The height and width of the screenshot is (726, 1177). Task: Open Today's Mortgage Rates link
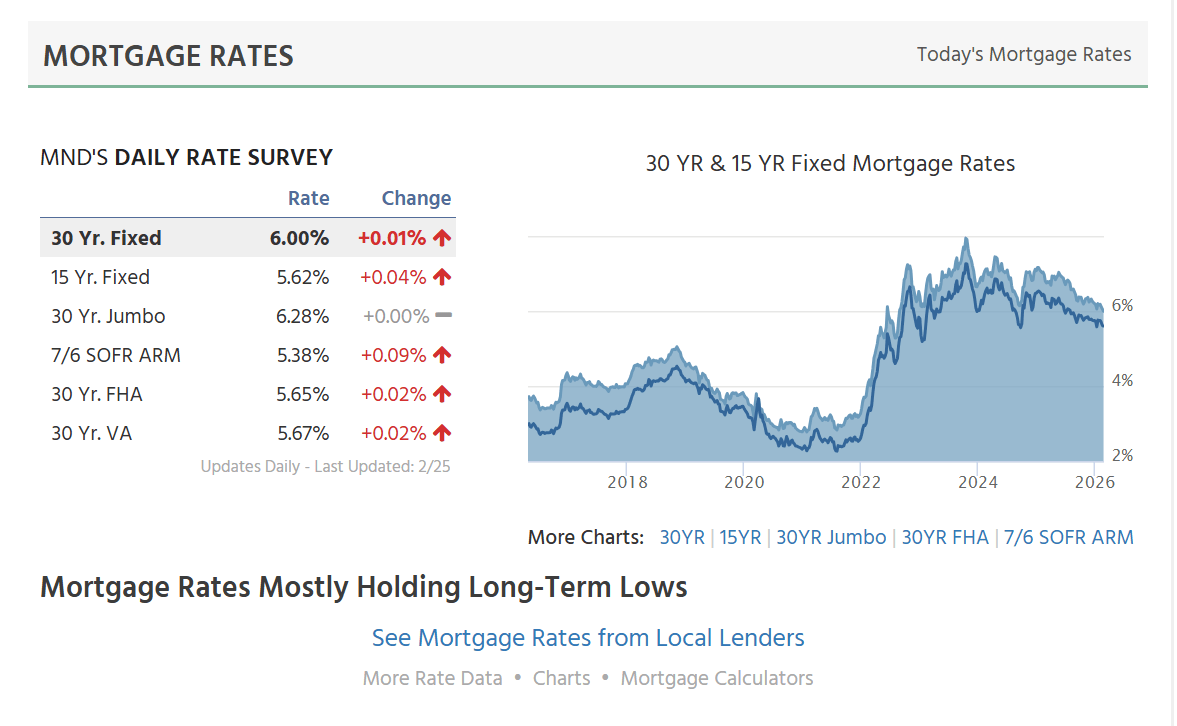(x=1024, y=54)
